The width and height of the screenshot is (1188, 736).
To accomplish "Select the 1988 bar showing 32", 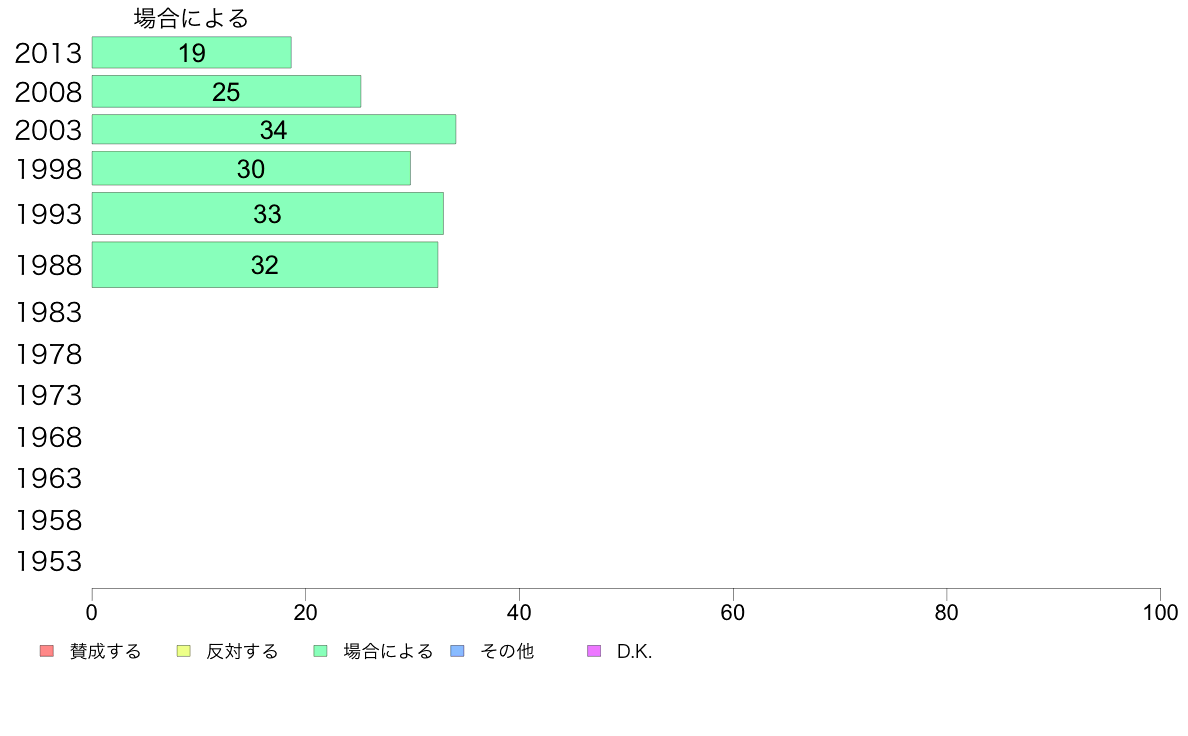I will (x=265, y=265).
